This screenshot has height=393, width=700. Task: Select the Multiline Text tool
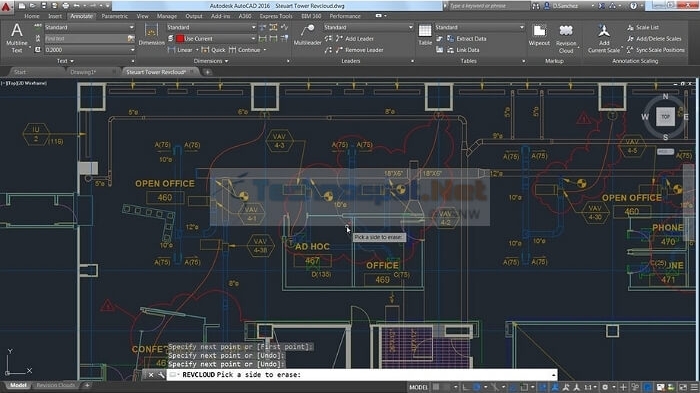(17, 38)
